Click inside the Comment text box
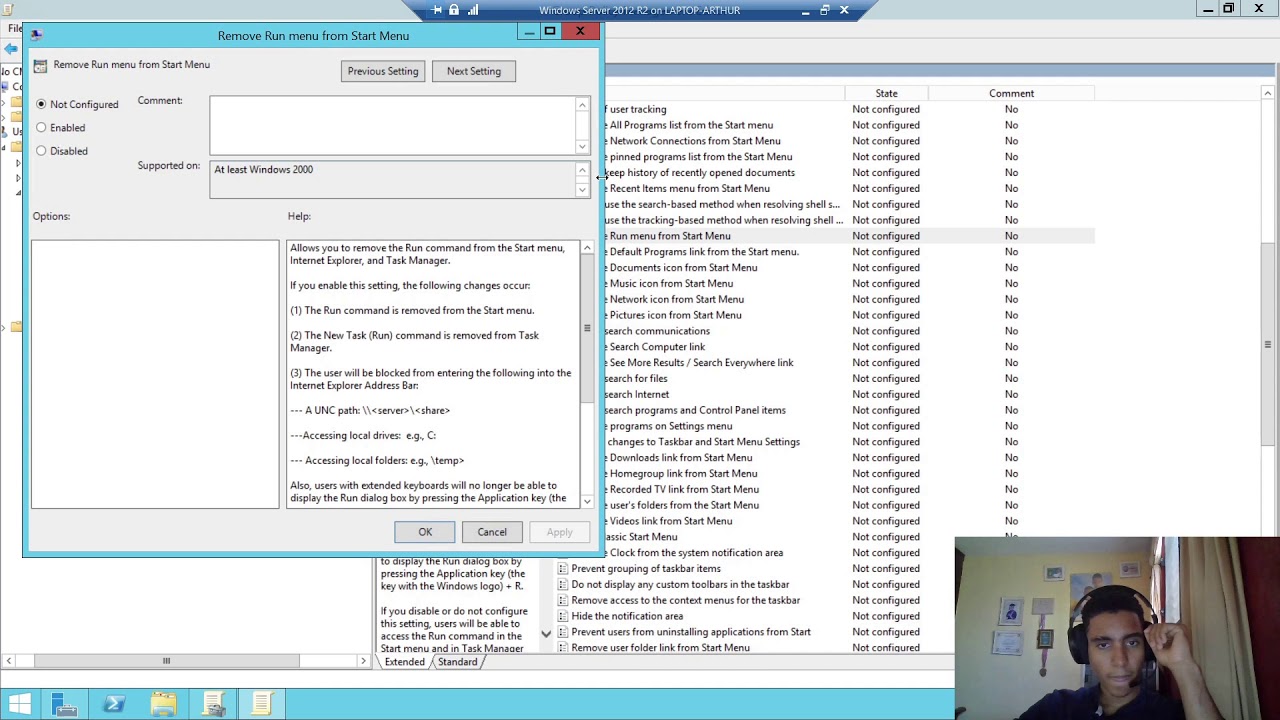The height and width of the screenshot is (720, 1280). coord(392,125)
